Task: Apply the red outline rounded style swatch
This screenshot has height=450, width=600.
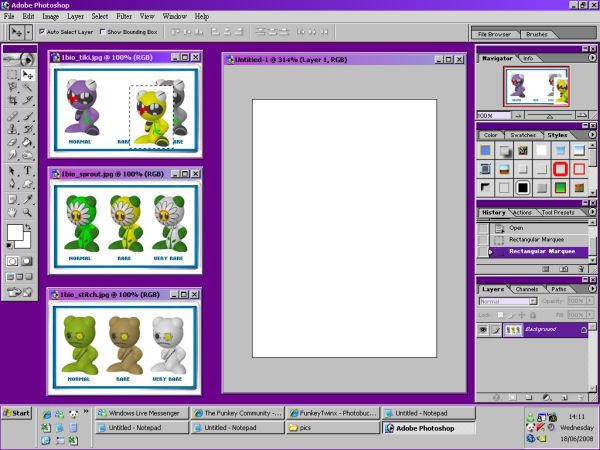Action: [560, 169]
